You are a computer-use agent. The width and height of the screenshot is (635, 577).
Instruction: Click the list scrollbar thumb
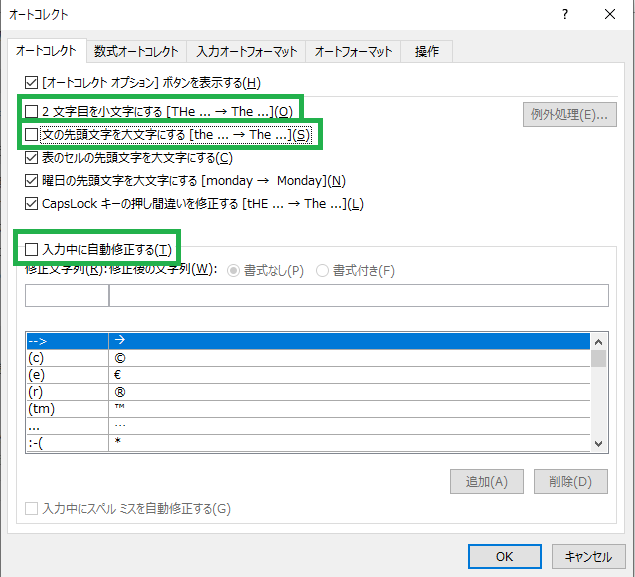pyautogui.click(x=599, y=359)
